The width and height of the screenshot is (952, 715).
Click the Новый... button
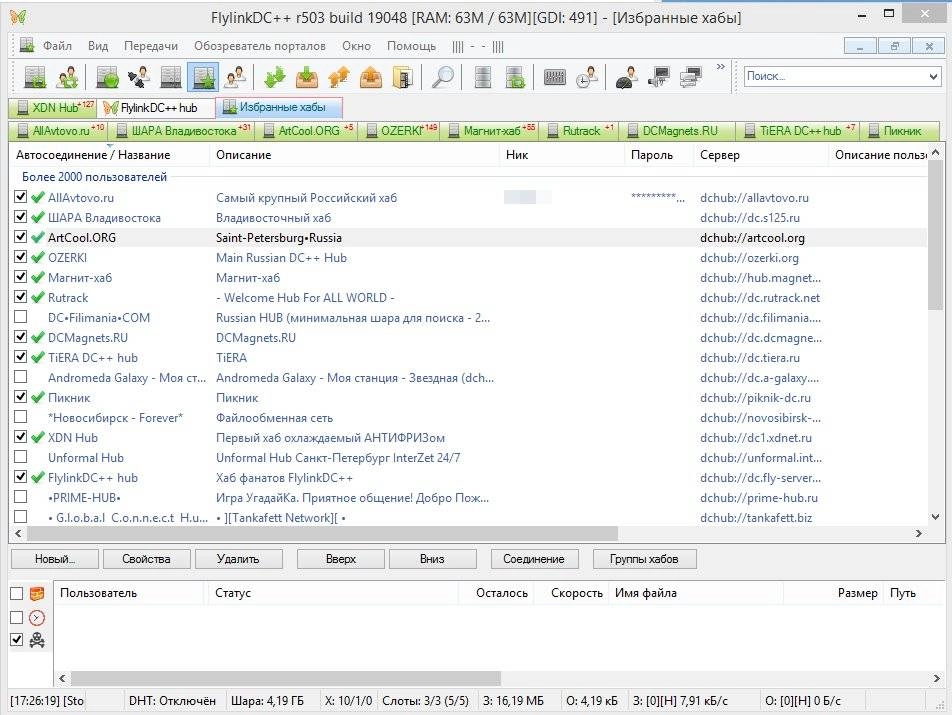pyautogui.click(x=55, y=559)
